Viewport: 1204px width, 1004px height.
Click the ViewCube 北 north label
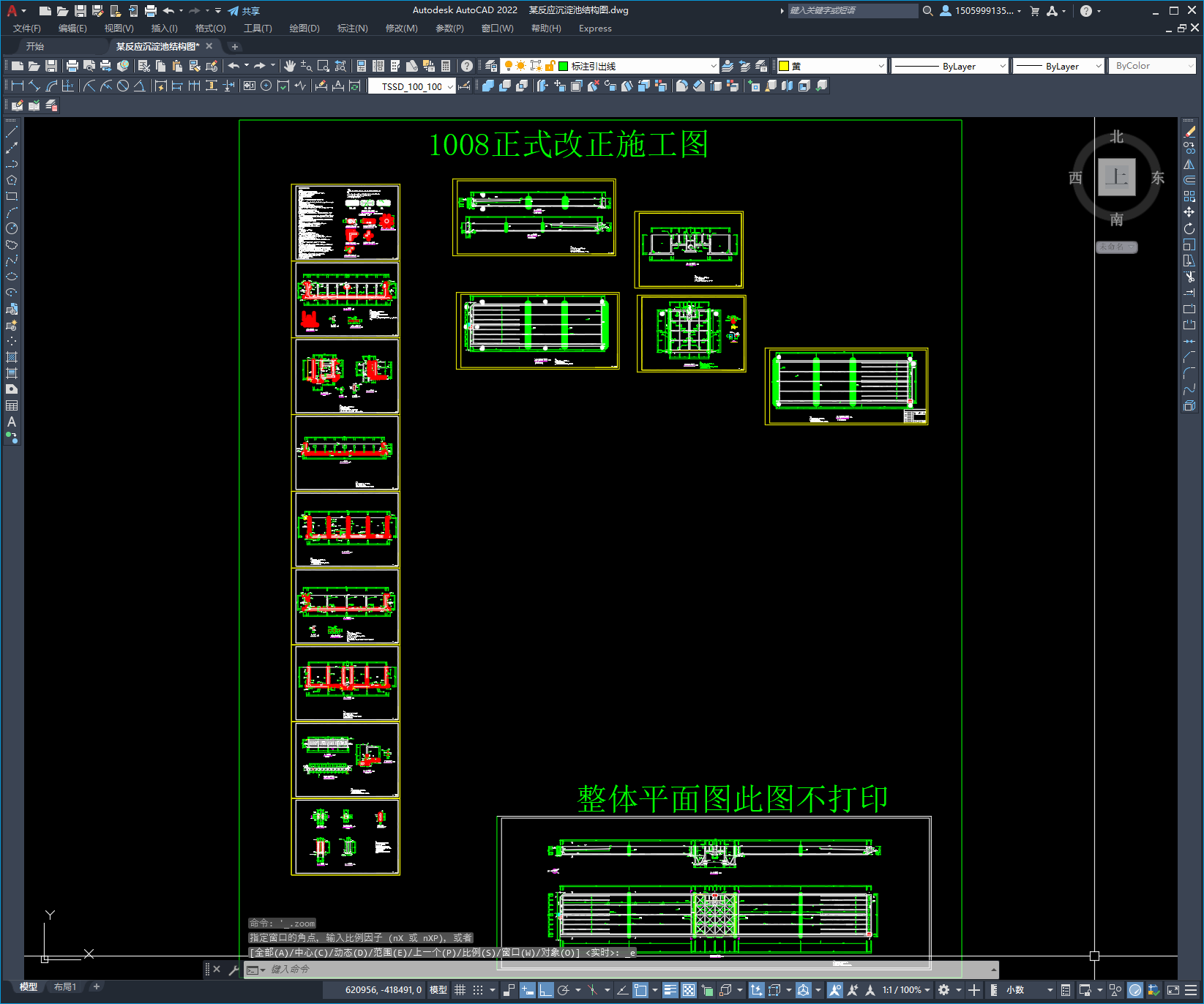[1117, 137]
